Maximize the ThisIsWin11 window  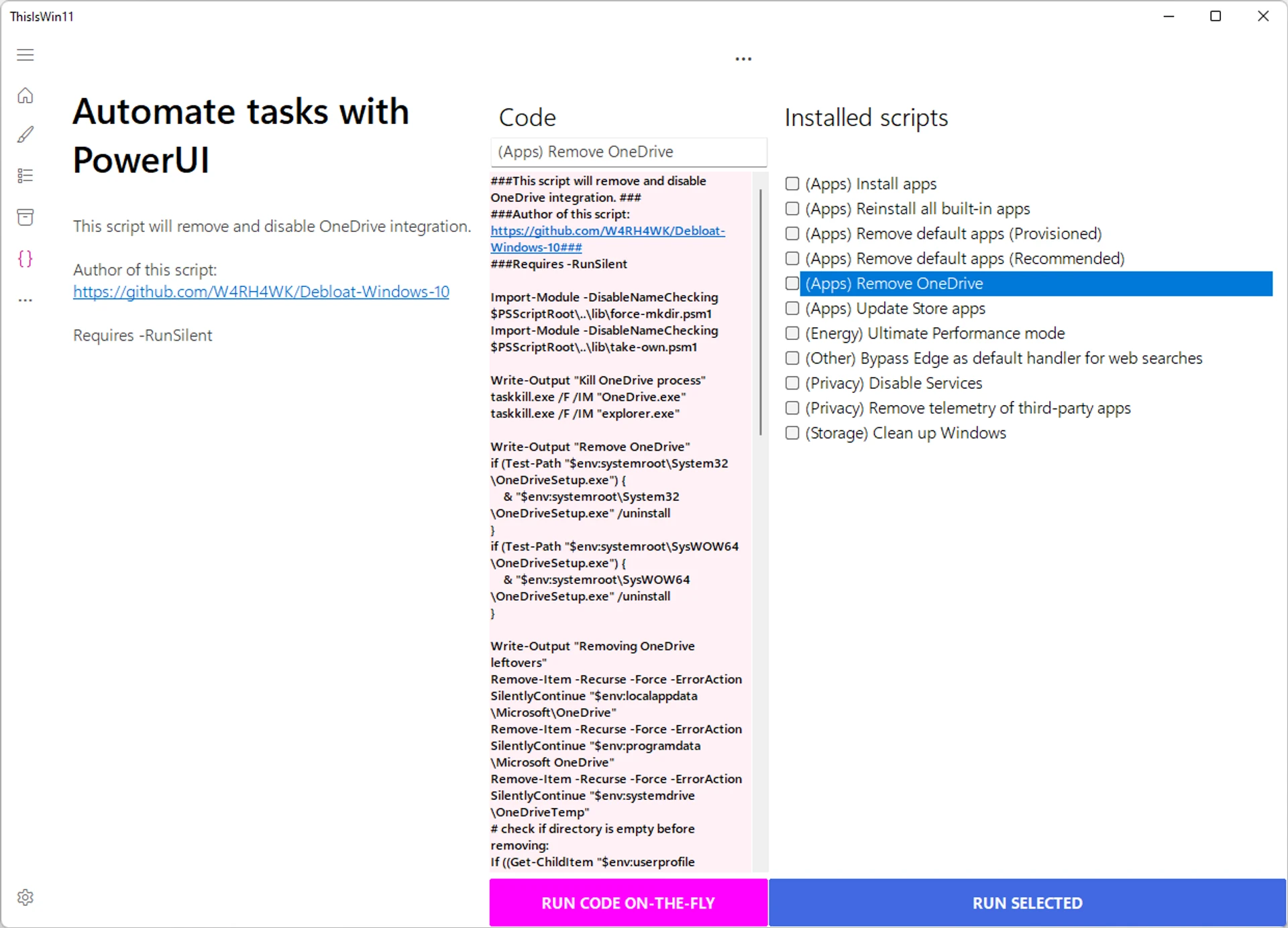click(1216, 16)
